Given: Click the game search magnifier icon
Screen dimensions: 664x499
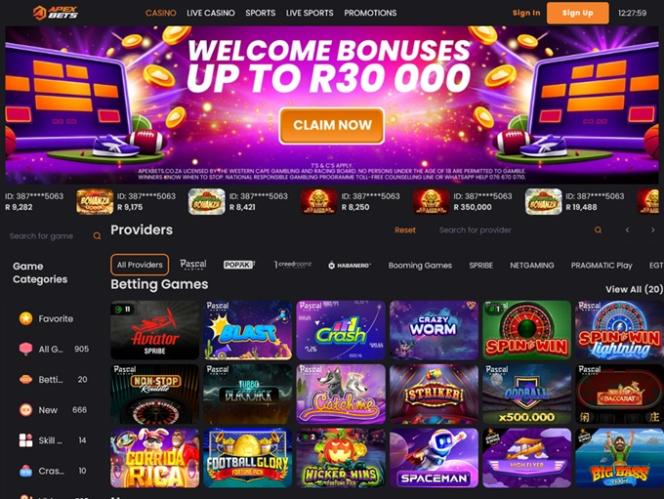Looking at the screenshot, I should [x=97, y=236].
